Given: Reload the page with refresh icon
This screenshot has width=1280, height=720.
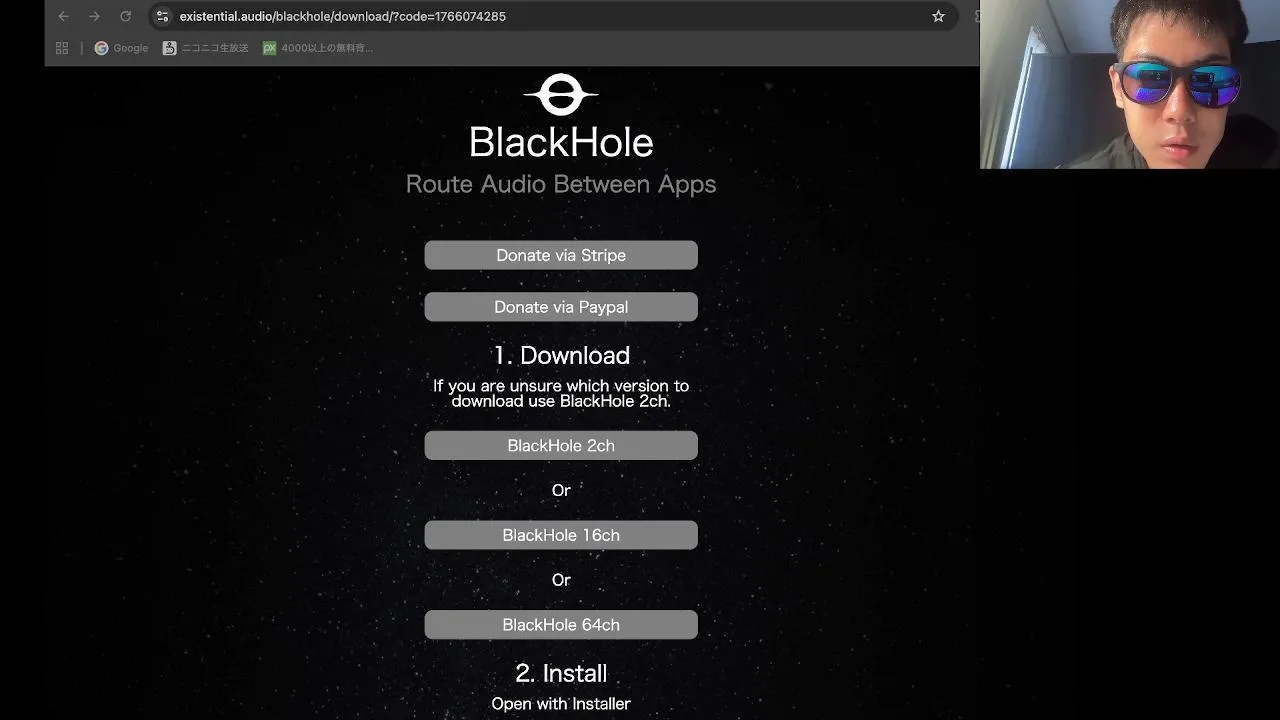Looking at the screenshot, I should (x=125, y=16).
